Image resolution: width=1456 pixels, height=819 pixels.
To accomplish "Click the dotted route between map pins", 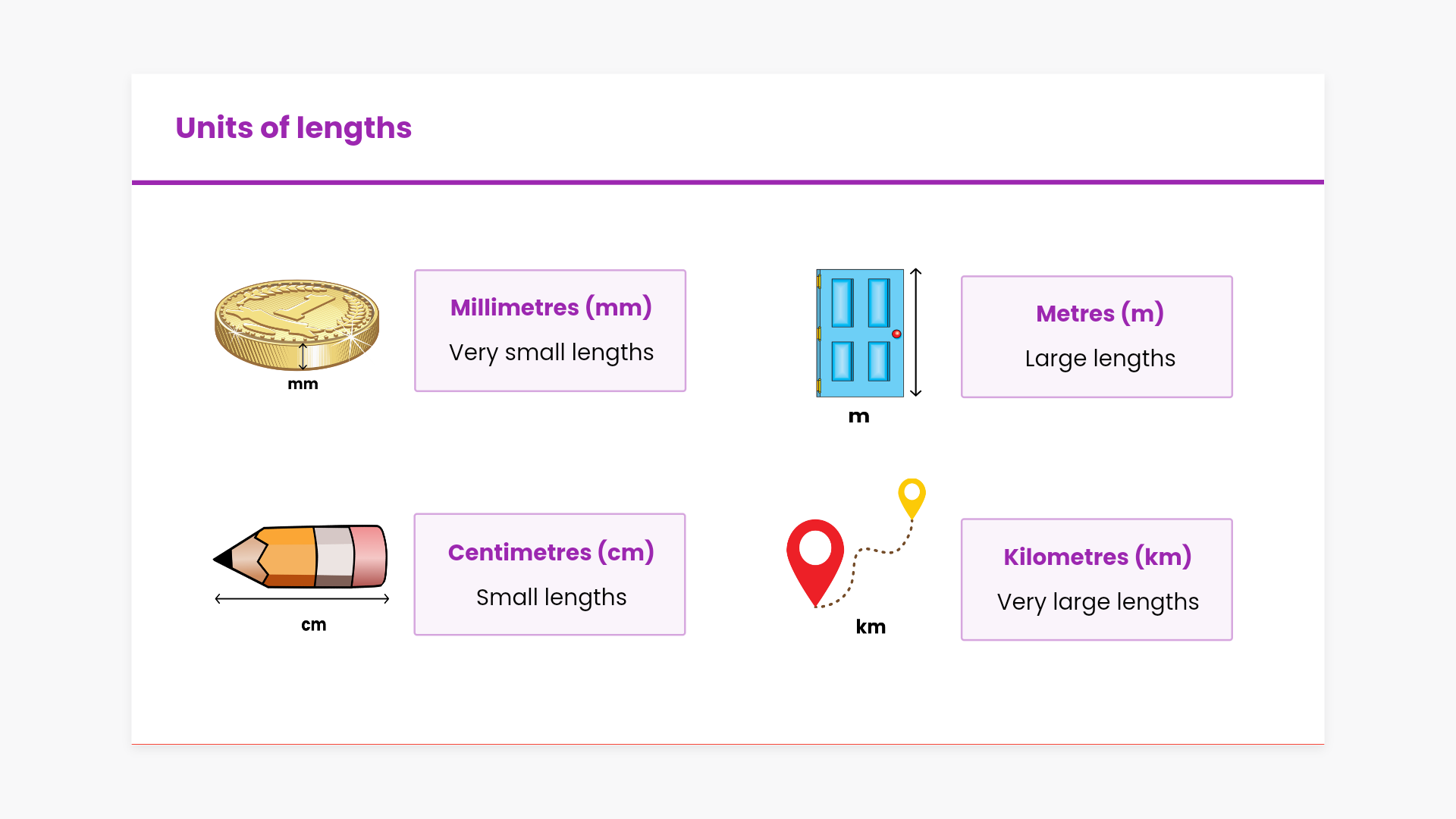I will [x=872, y=551].
